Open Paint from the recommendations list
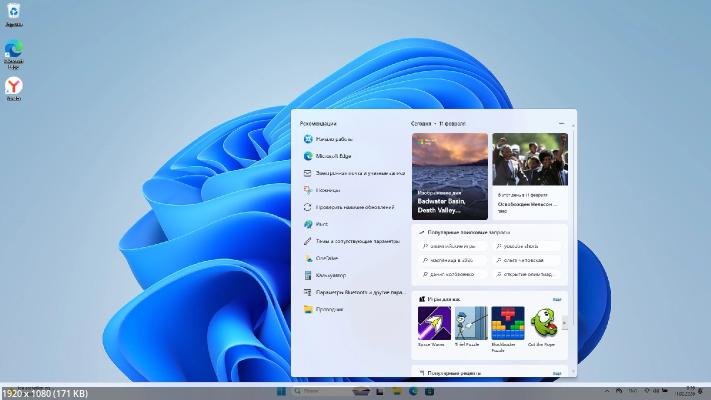This screenshot has width=711, height=400. (x=322, y=224)
